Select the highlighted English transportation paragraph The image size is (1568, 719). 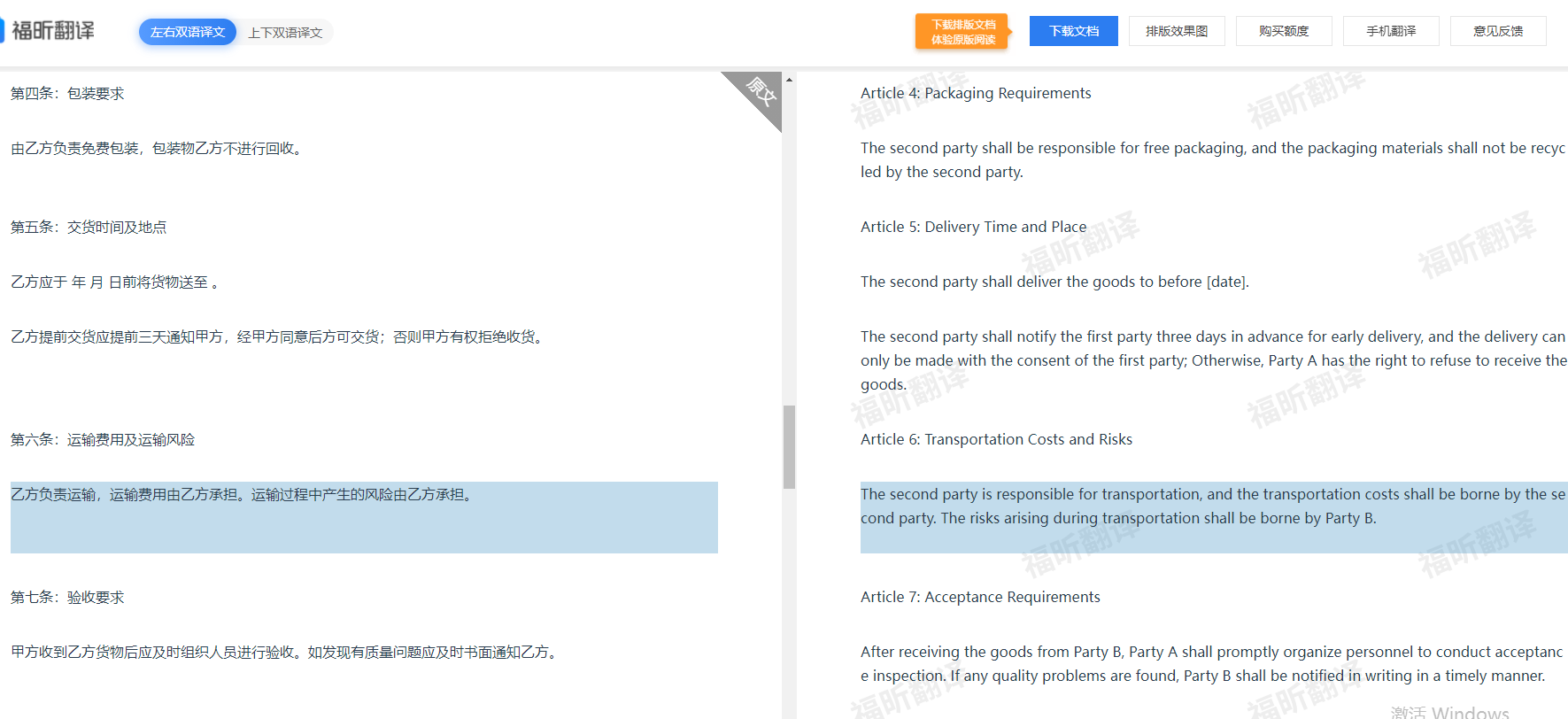(1214, 517)
